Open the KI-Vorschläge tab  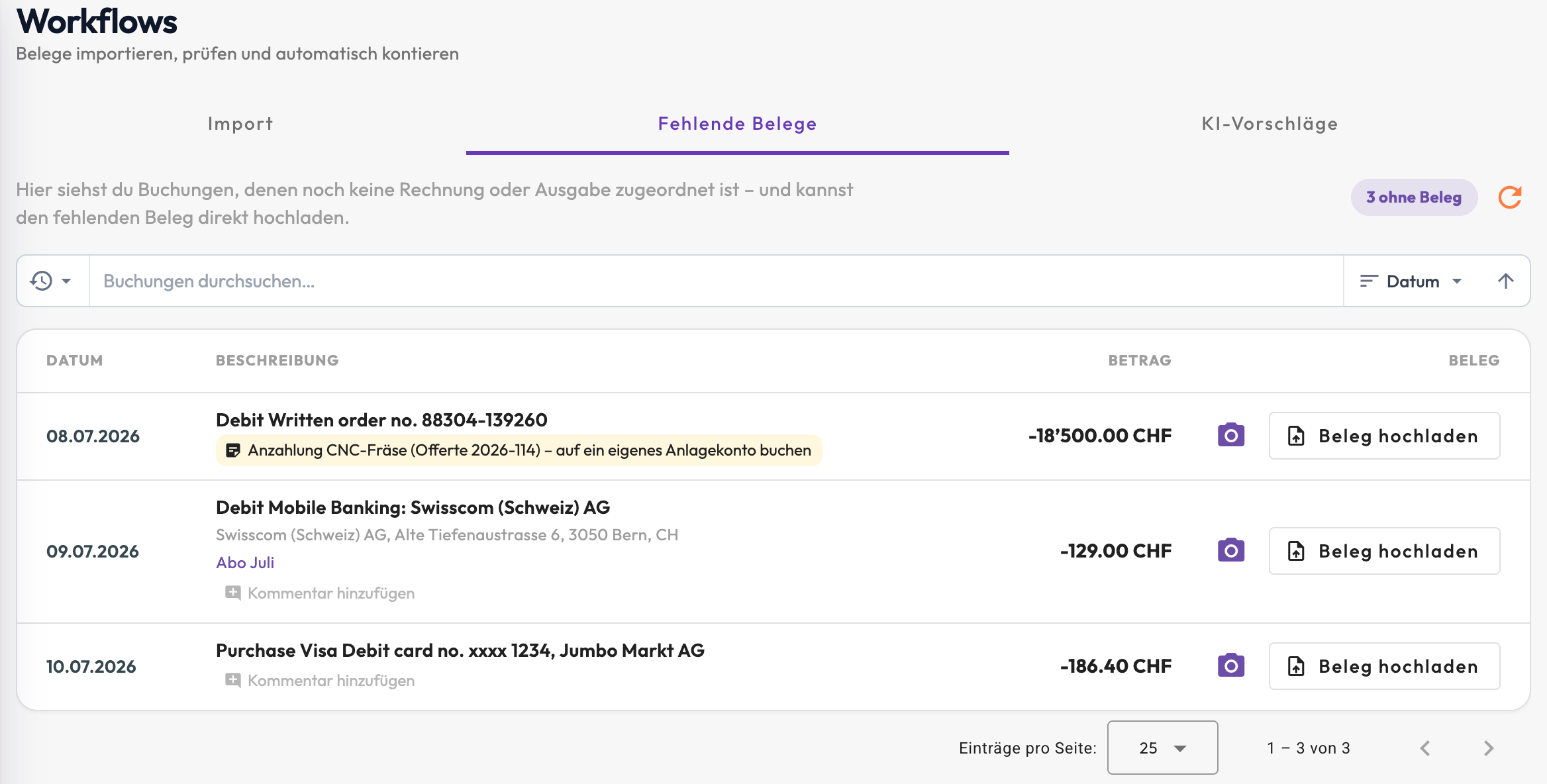tap(1270, 124)
